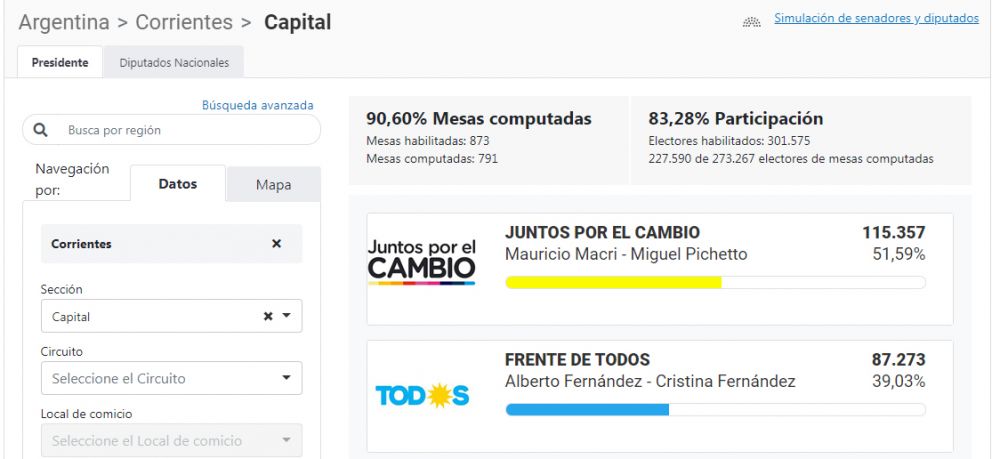This screenshot has width=1000, height=459.
Task: Remove the Corrientes filter with X
Action: (x=277, y=244)
